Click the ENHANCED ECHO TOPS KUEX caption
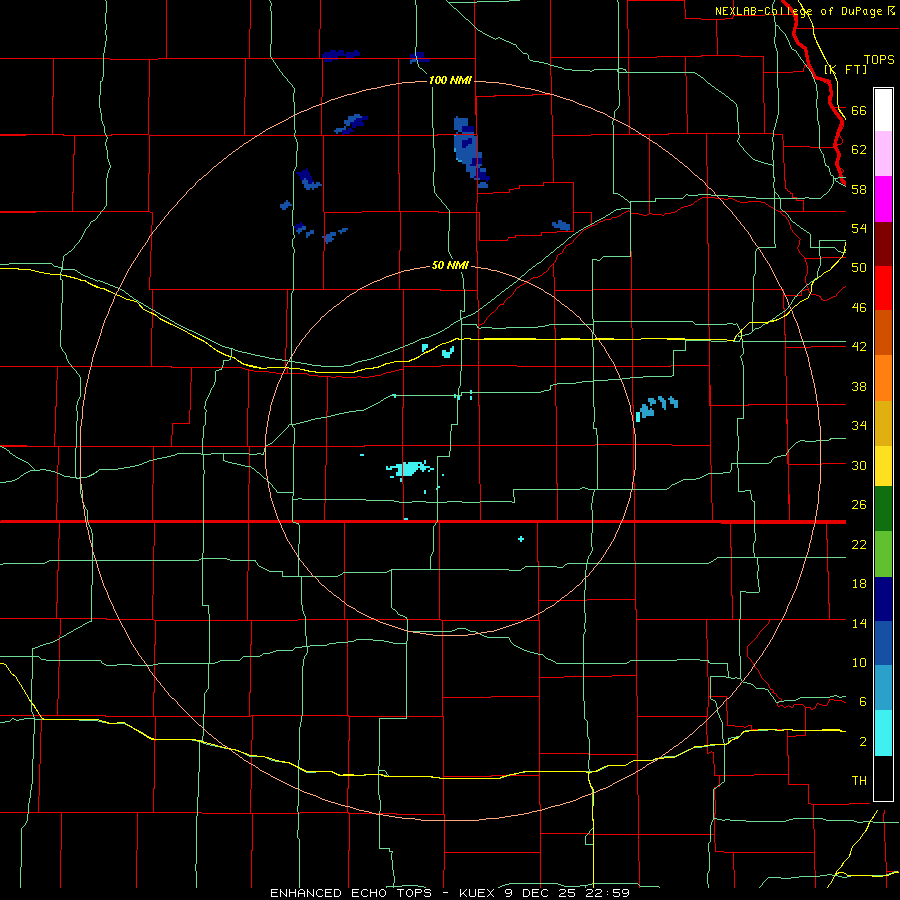This screenshot has width=900, height=900. [450, 893]
